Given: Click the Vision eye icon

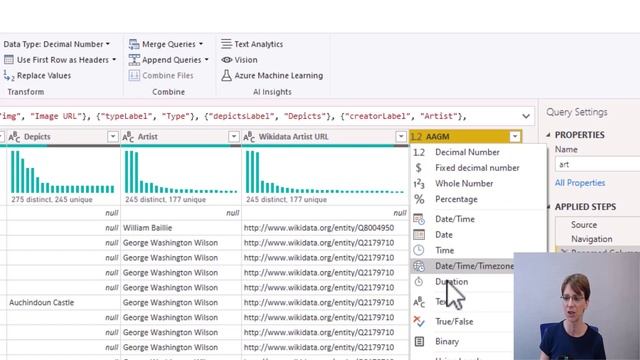Looking at the screenshot, I should 227,60.
